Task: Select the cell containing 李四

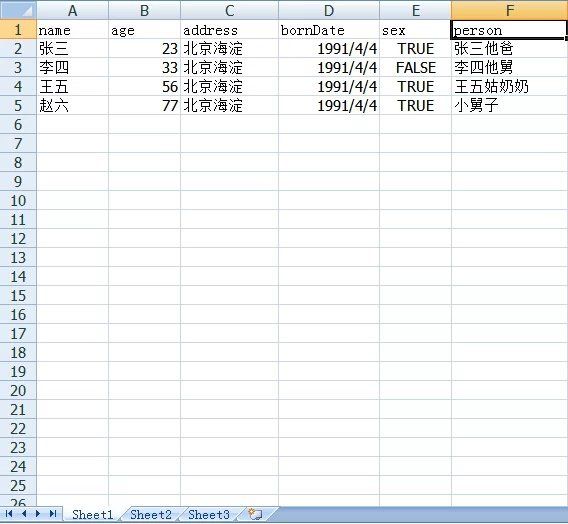Action: (72, 67)
